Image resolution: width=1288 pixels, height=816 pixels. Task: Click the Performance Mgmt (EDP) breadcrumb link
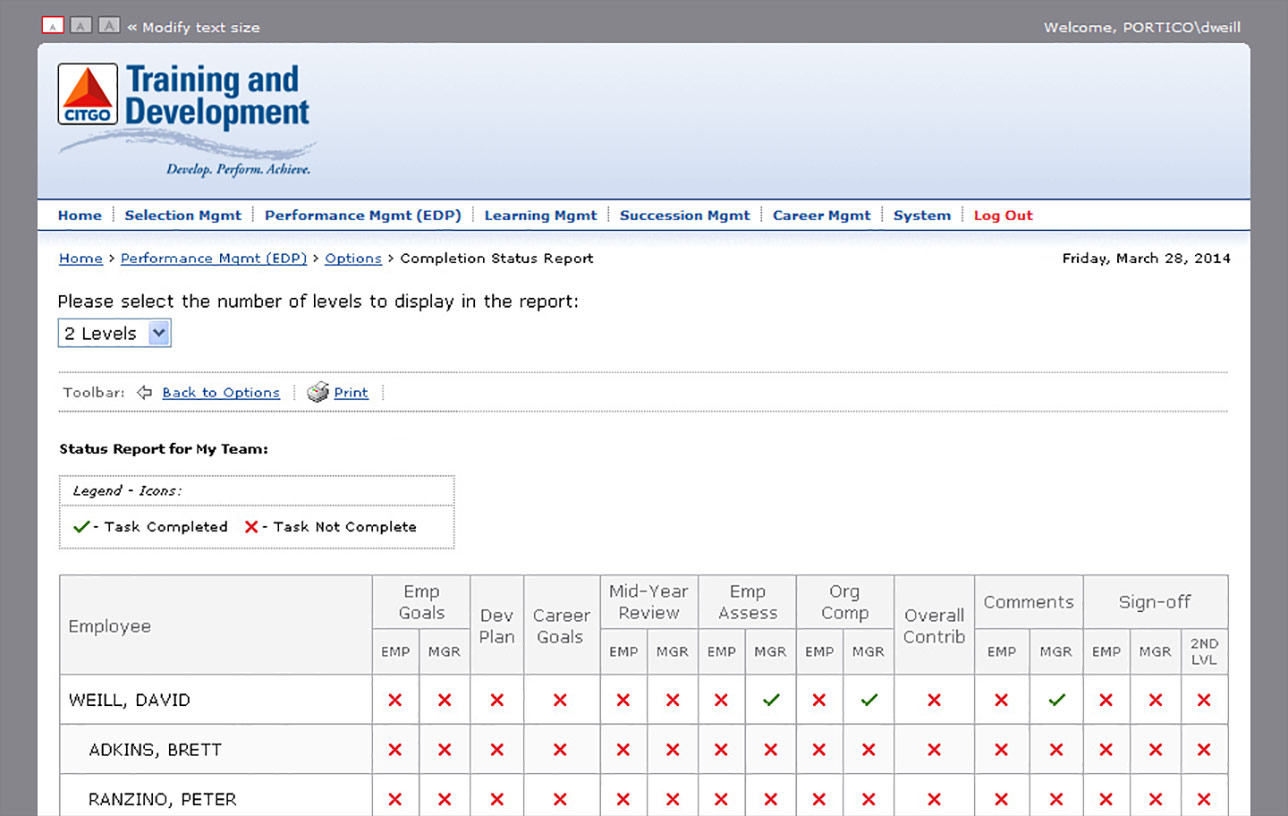[x=214, y=258]
